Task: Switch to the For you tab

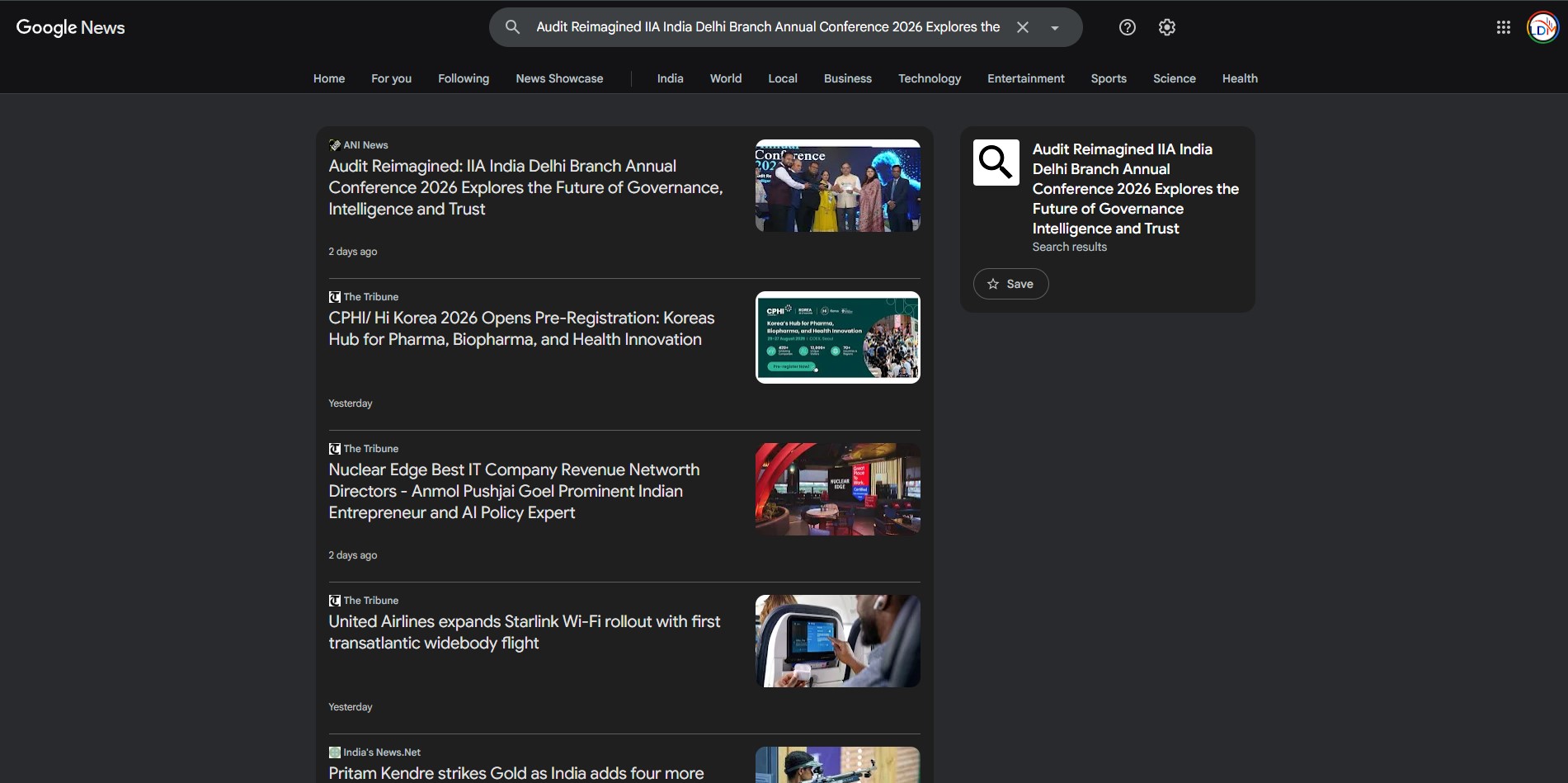Action: pos(391,78)
